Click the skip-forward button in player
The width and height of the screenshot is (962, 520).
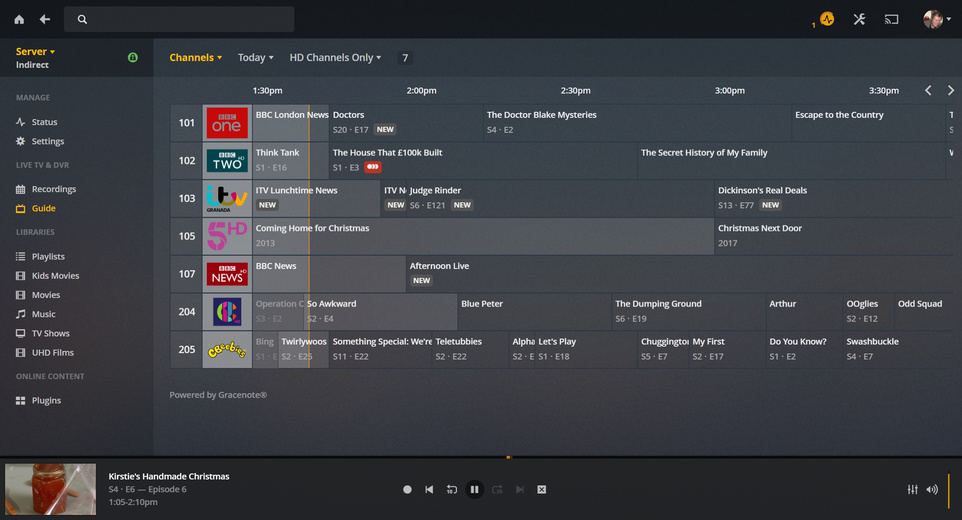[x=497, y=489]
